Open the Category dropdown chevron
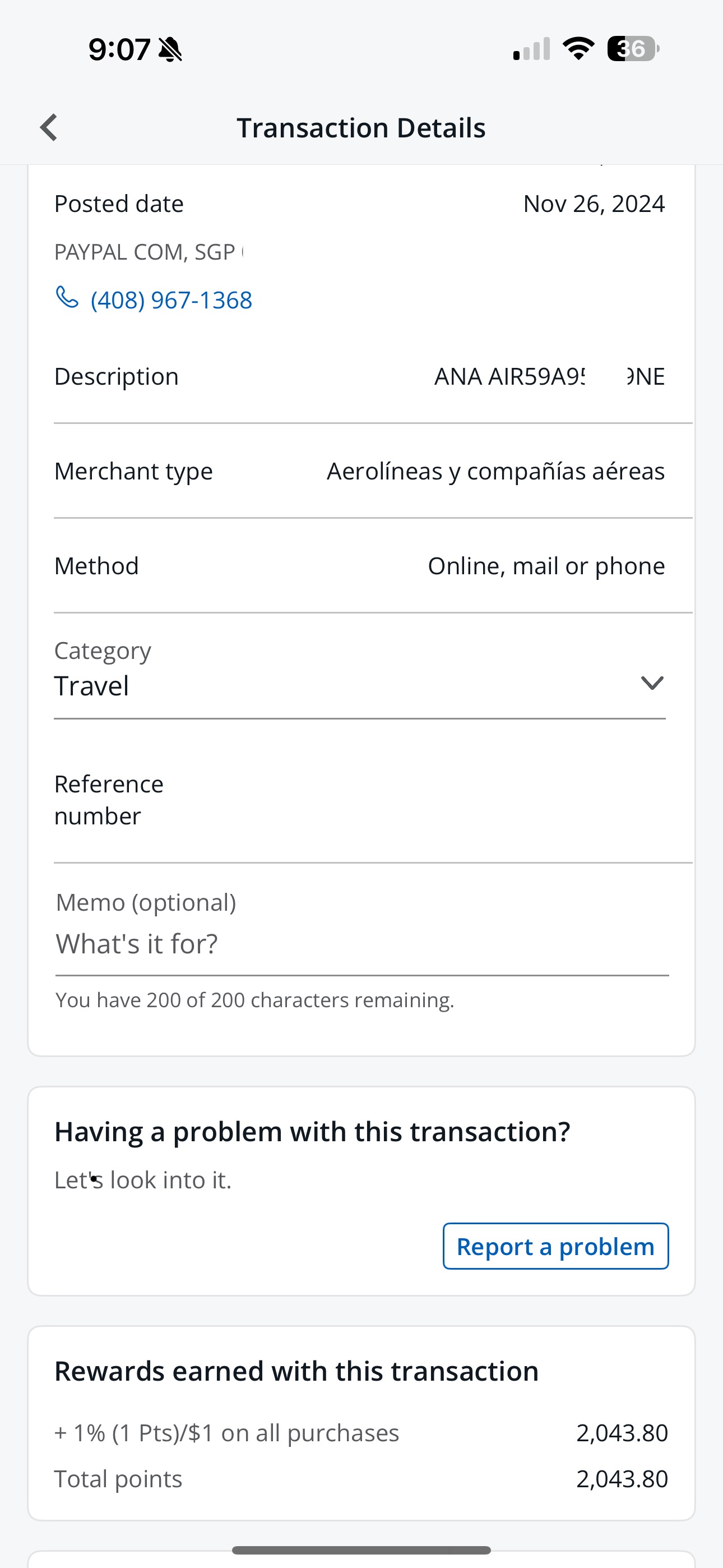This screenshot has height=1568, width=723. tap(652, 683)
